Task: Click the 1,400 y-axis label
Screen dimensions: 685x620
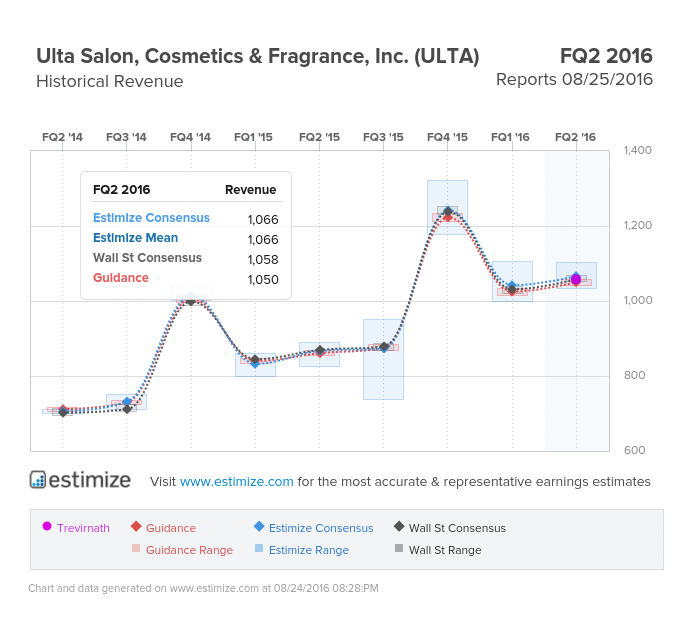Action: [x=638, y=150]
